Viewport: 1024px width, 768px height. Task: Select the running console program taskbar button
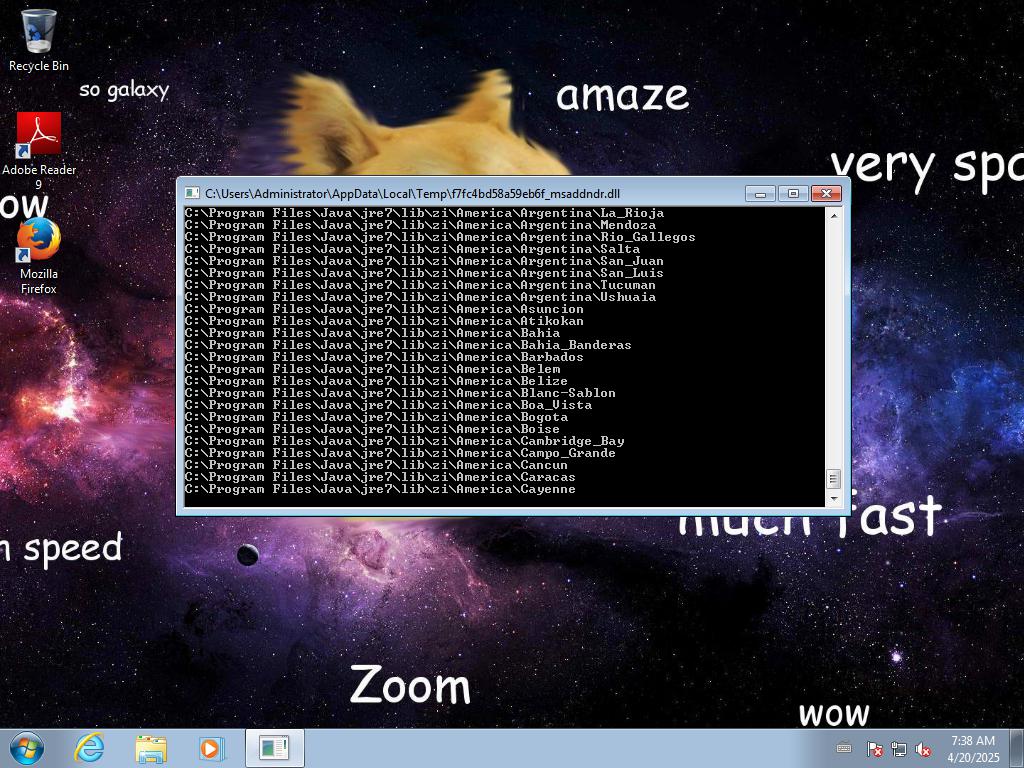[274, 748]
